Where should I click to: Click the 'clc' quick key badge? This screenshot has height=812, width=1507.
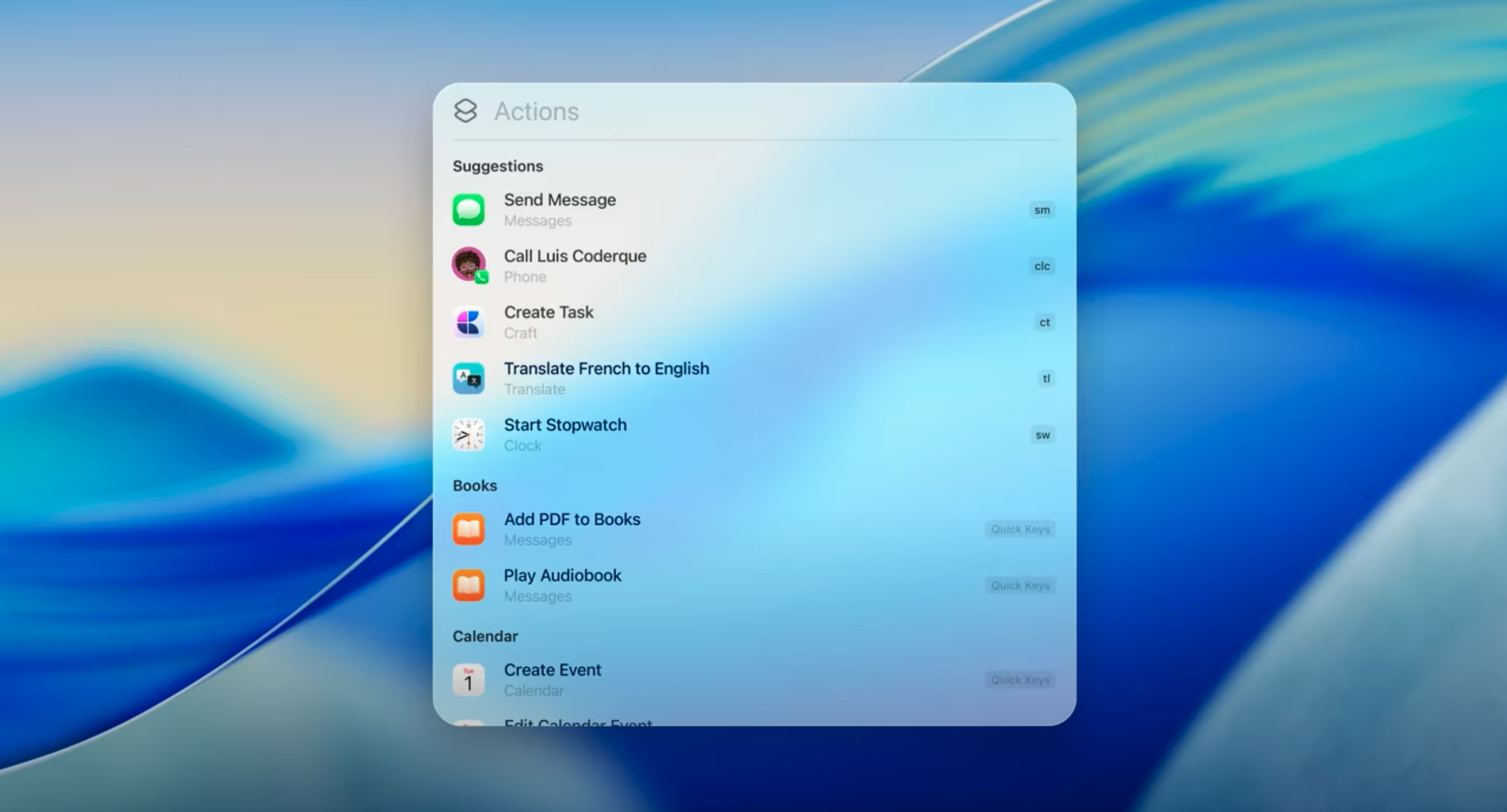(1041, 266)
